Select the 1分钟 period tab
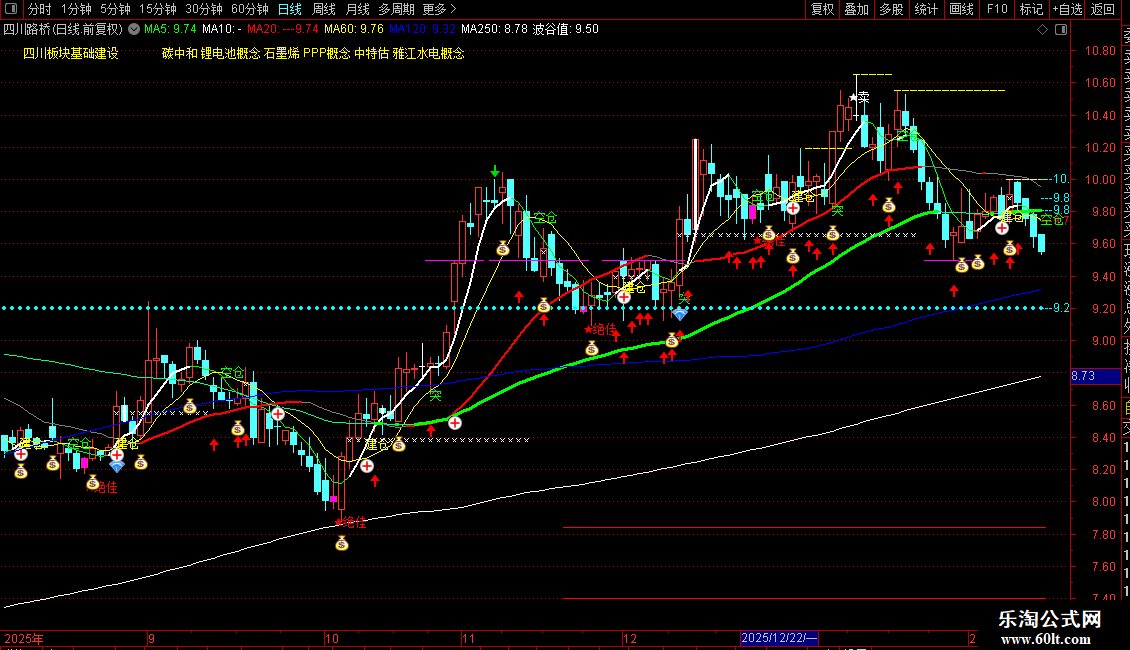 pos(76,9)
